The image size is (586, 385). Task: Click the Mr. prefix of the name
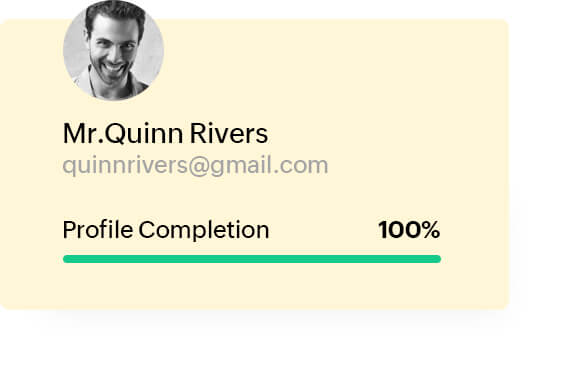tap(83, 133)
